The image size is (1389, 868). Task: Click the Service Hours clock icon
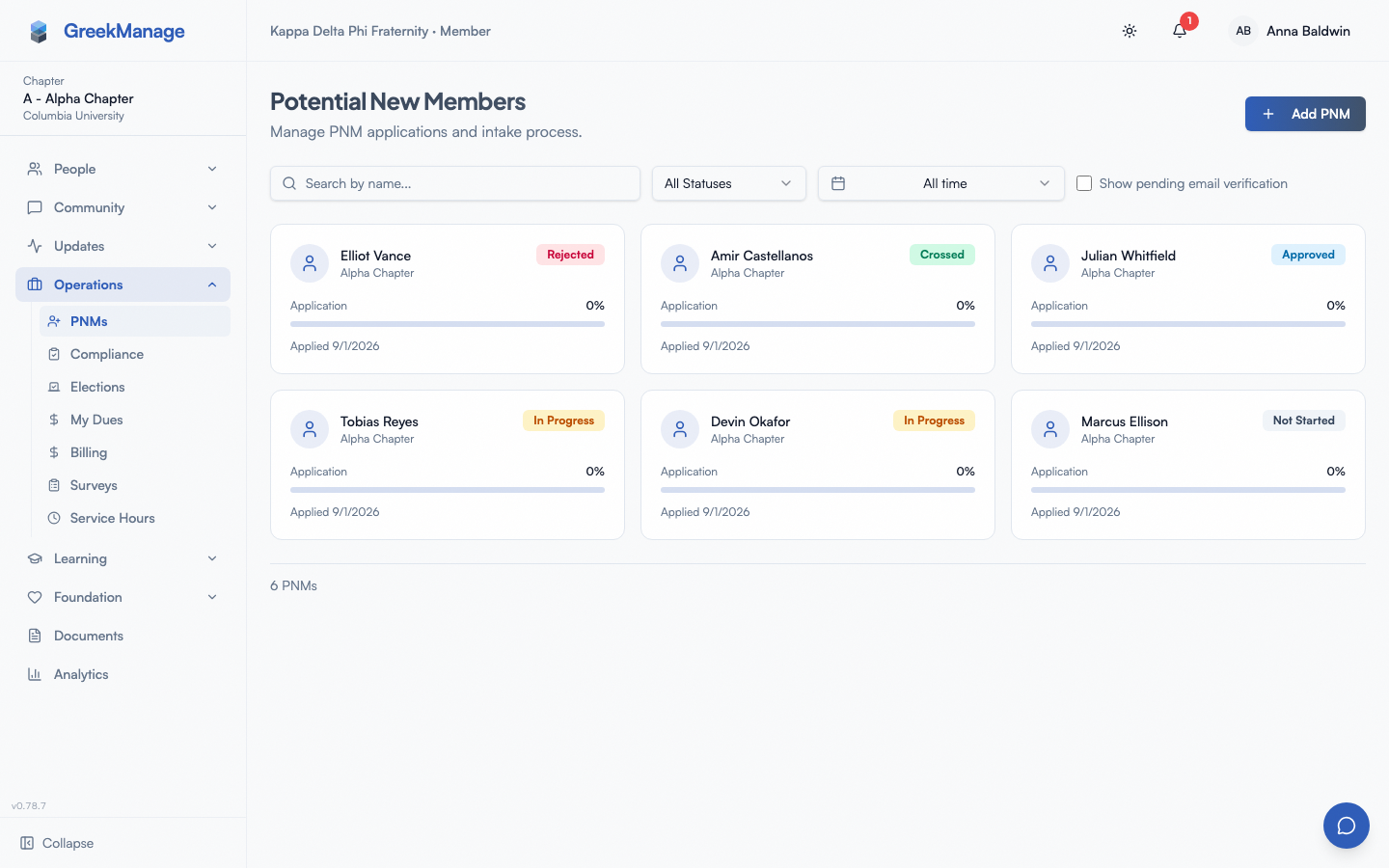tap(54, 518)
